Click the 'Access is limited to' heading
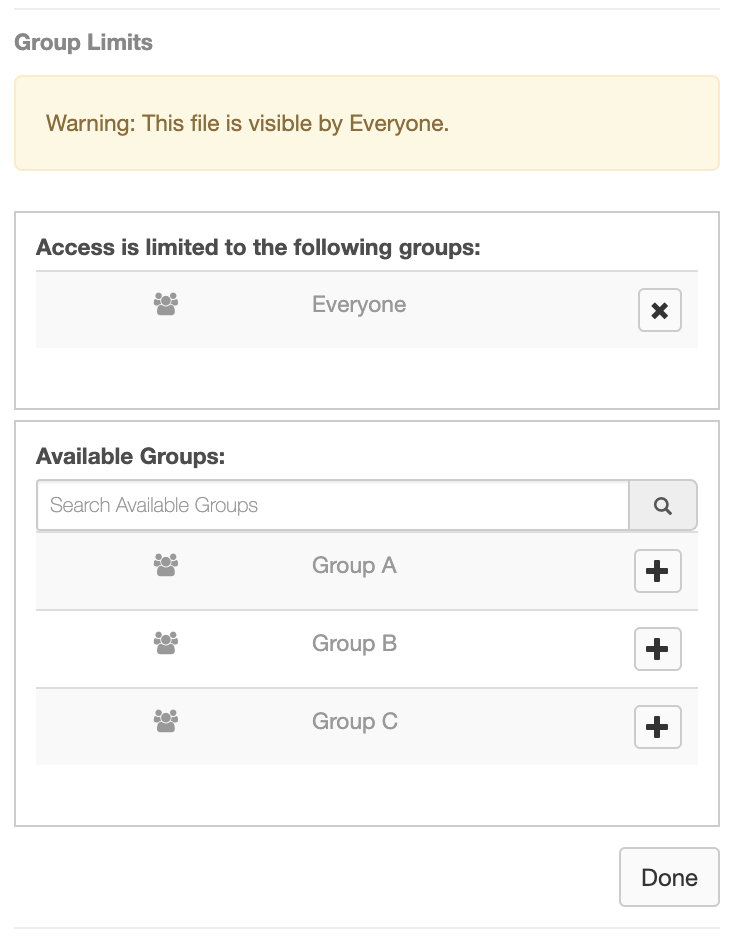The image size is (736, 940). pyautogui.click(x=258, y=248)
